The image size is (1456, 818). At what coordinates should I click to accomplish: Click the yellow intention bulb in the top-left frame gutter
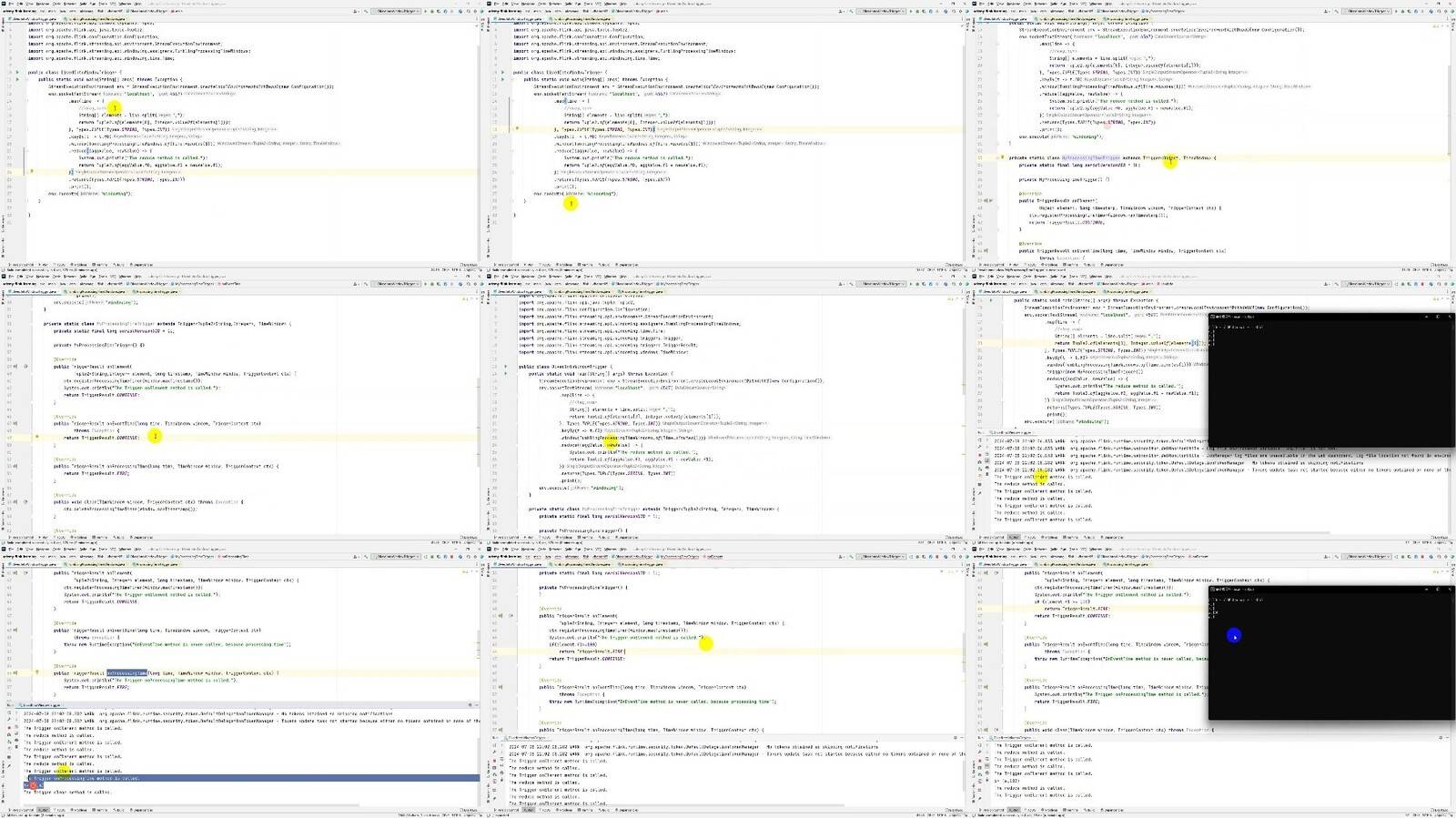click(32, 171)
